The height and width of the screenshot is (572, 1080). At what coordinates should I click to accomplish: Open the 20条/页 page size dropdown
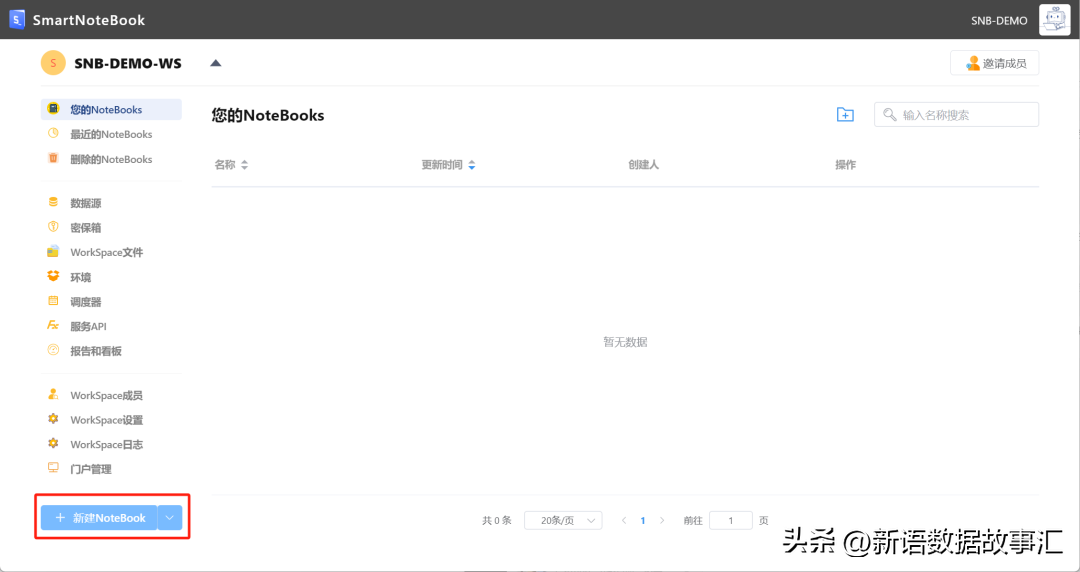pos(563,520)
